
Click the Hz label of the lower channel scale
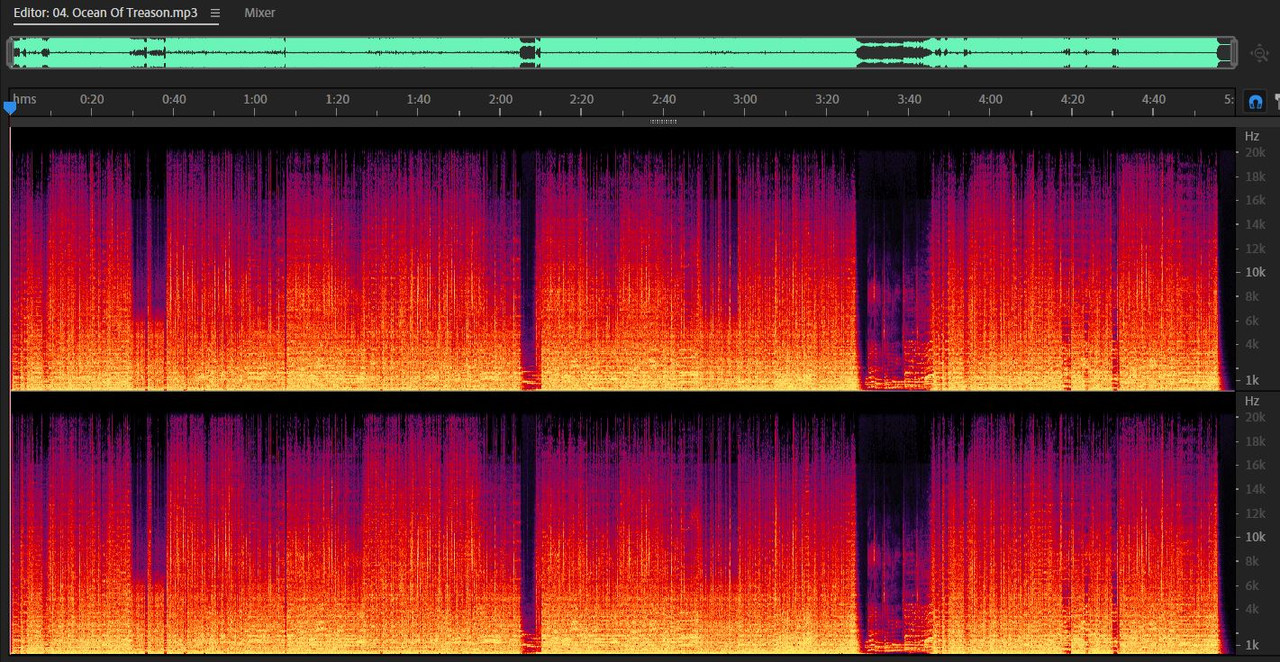1252,401
